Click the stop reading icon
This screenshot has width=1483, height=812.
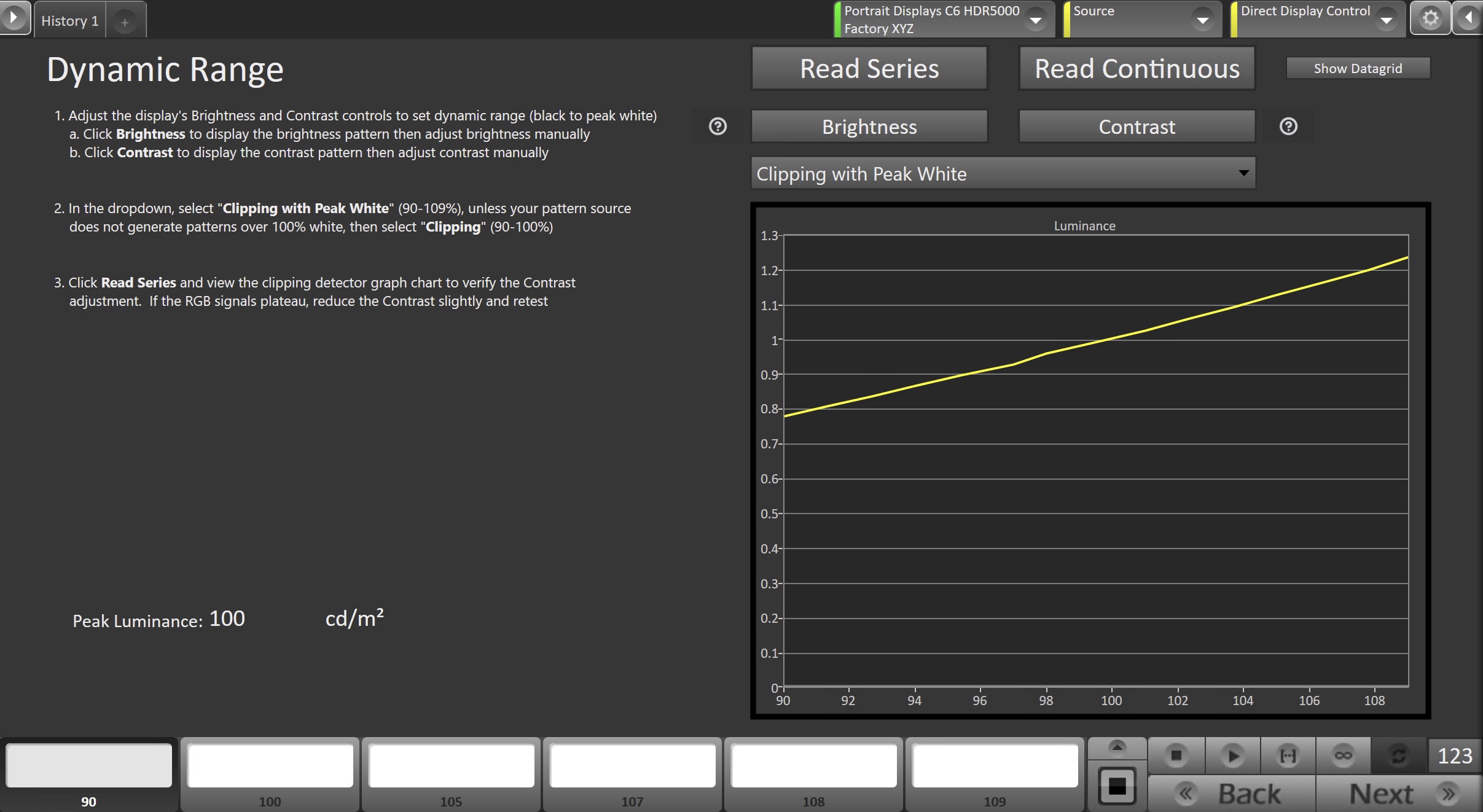tap(1176, 755)
